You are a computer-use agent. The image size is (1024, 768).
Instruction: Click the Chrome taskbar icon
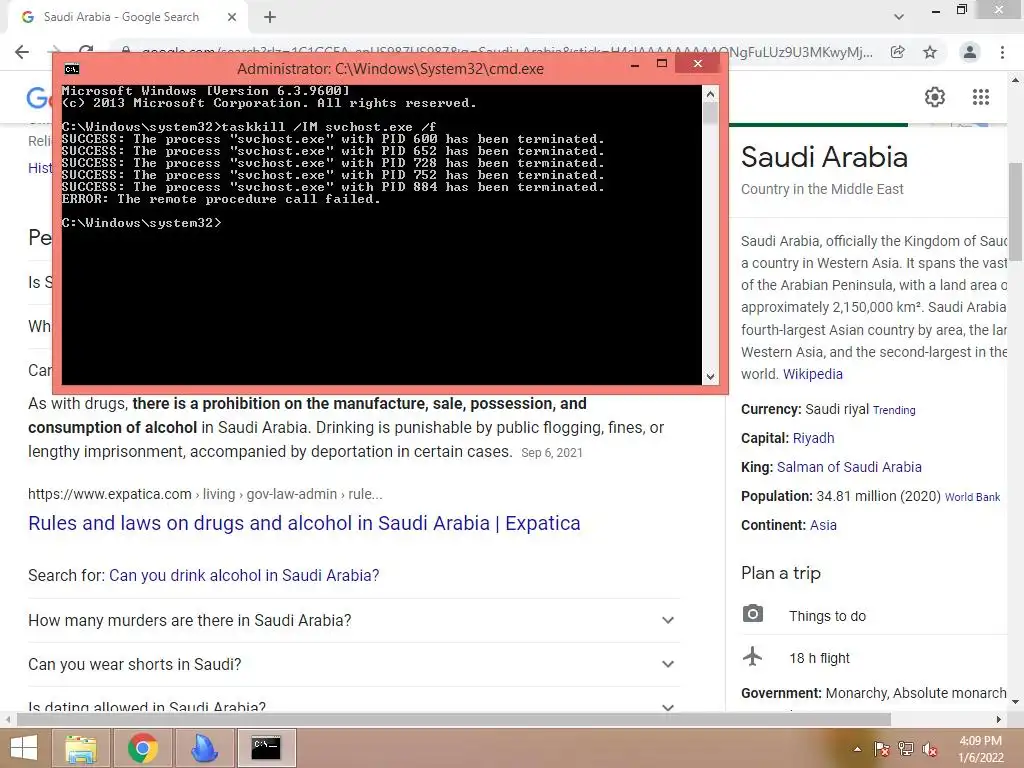(142, 748)
